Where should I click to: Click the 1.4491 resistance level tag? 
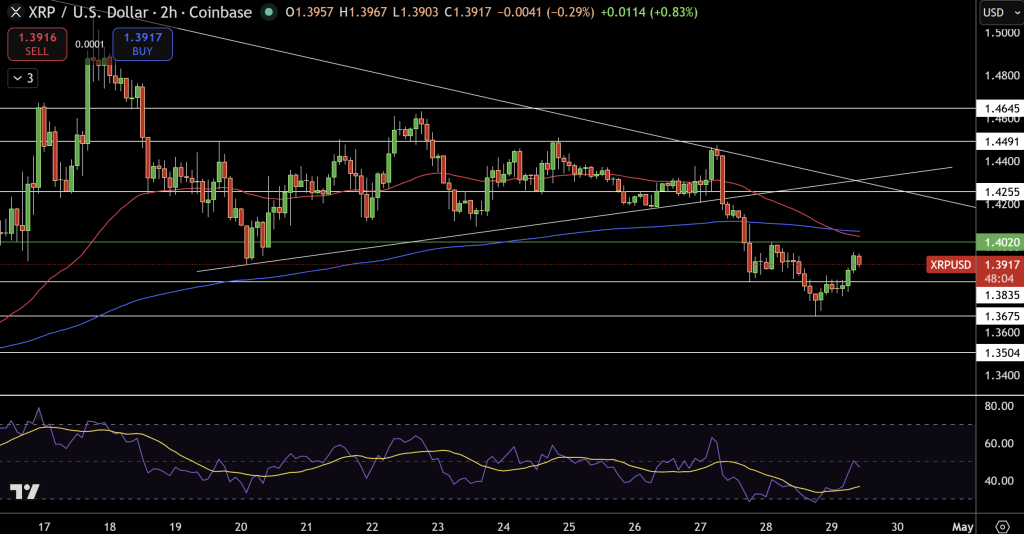coord(1000,141)
